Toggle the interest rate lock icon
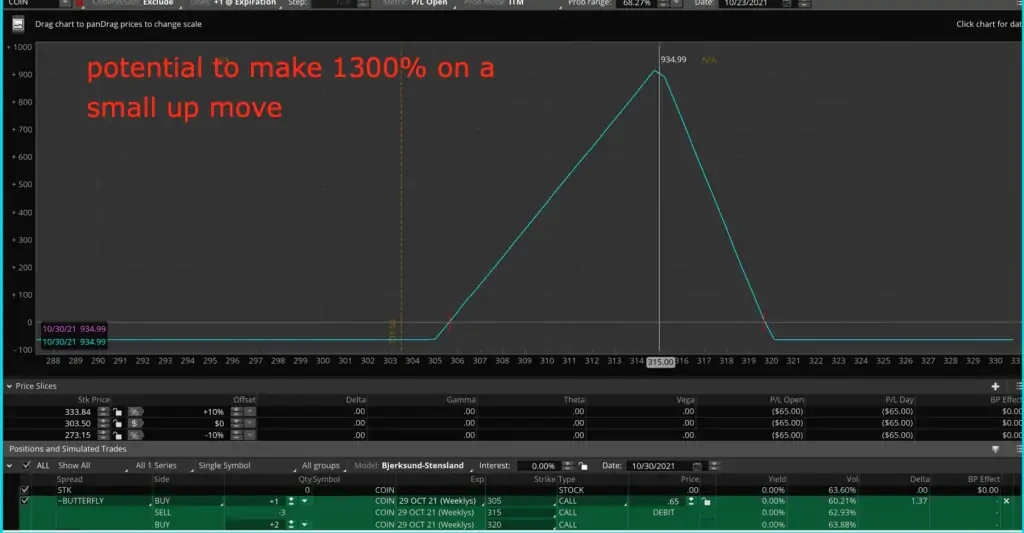Screen dimensions: 1024x533 (583, 466)
